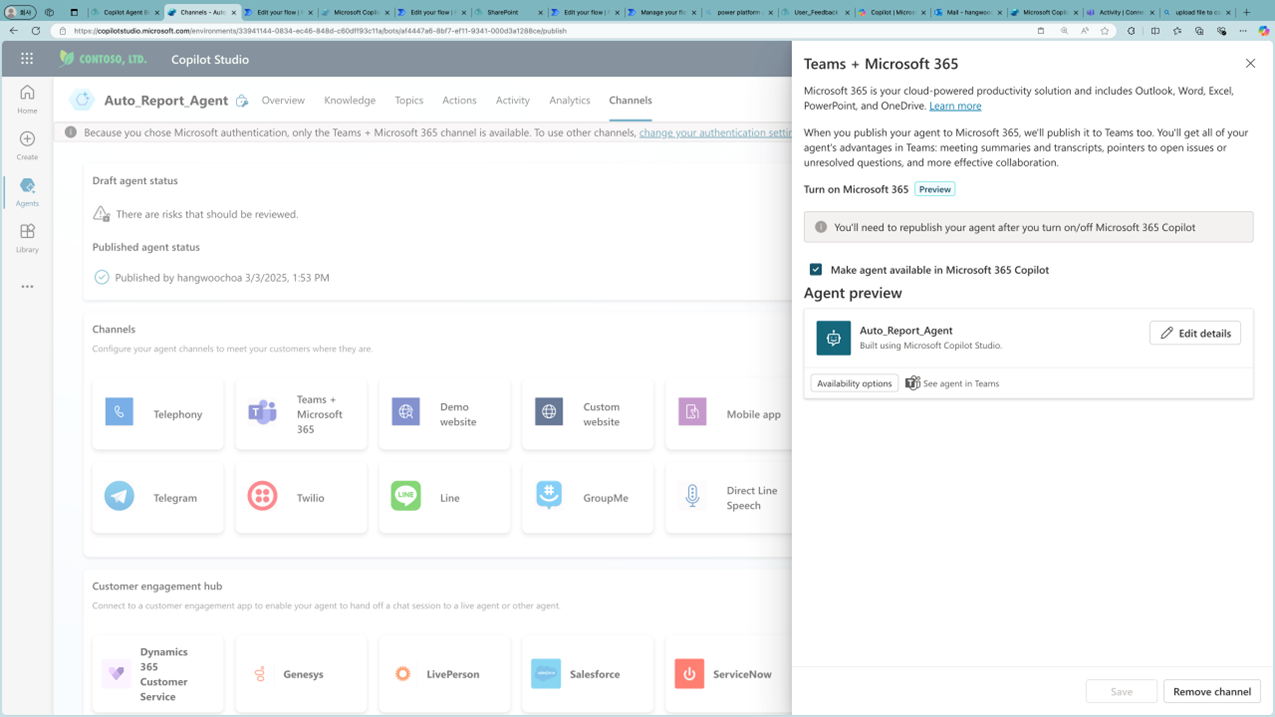
Task: Select the Line channel icon
Action: (x=405, y=496)
